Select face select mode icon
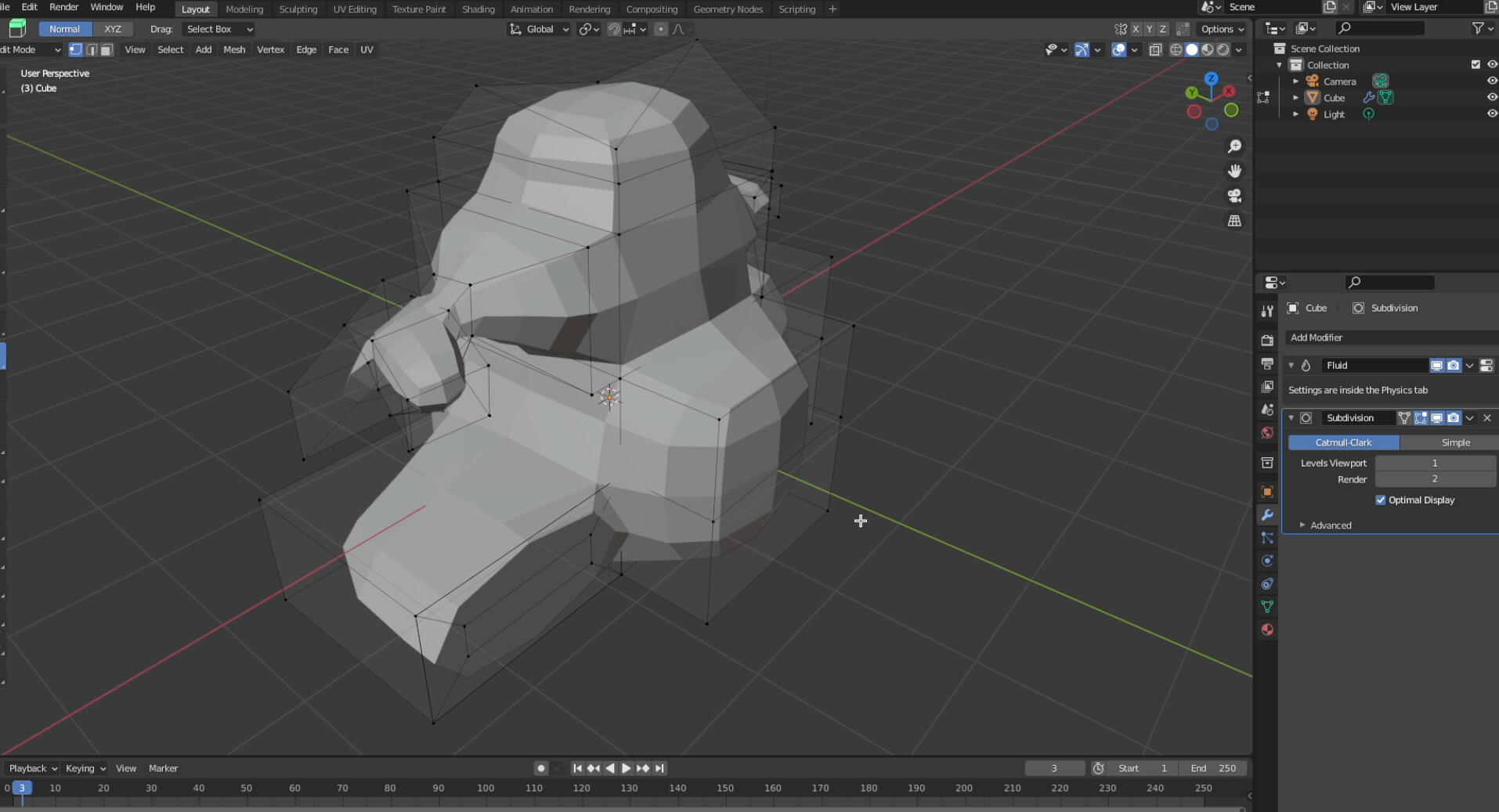The width and height of the screenshot is (1499, 812). (107, 49)
